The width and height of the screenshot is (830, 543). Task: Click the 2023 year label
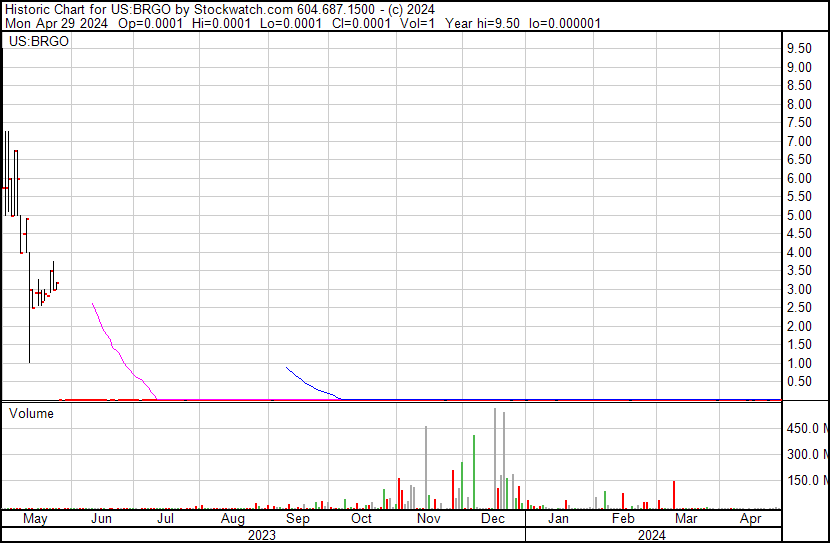[x=262, y=536]
